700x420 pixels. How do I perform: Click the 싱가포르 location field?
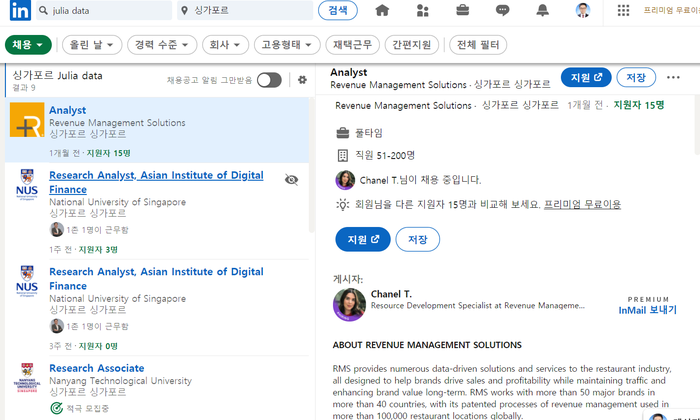tap(245, 10)
